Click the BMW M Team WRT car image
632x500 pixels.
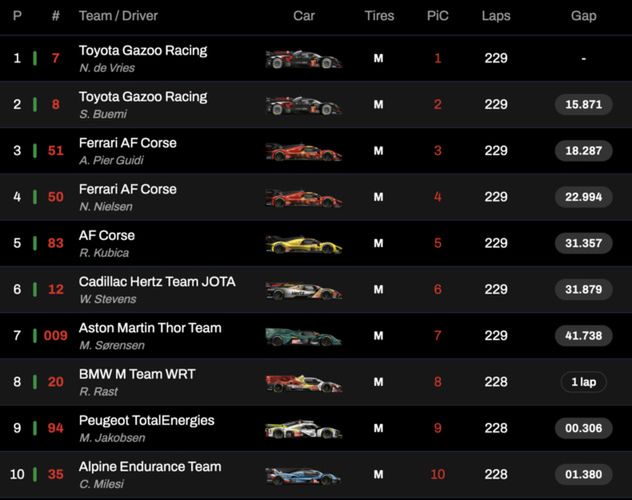(304, 383)
